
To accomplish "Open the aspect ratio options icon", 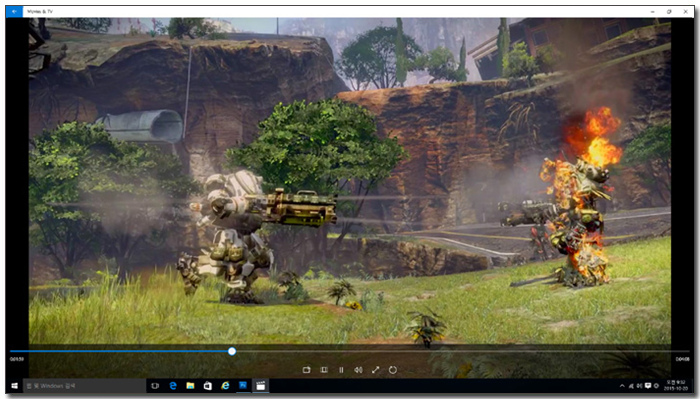I will tap(324, 370).
